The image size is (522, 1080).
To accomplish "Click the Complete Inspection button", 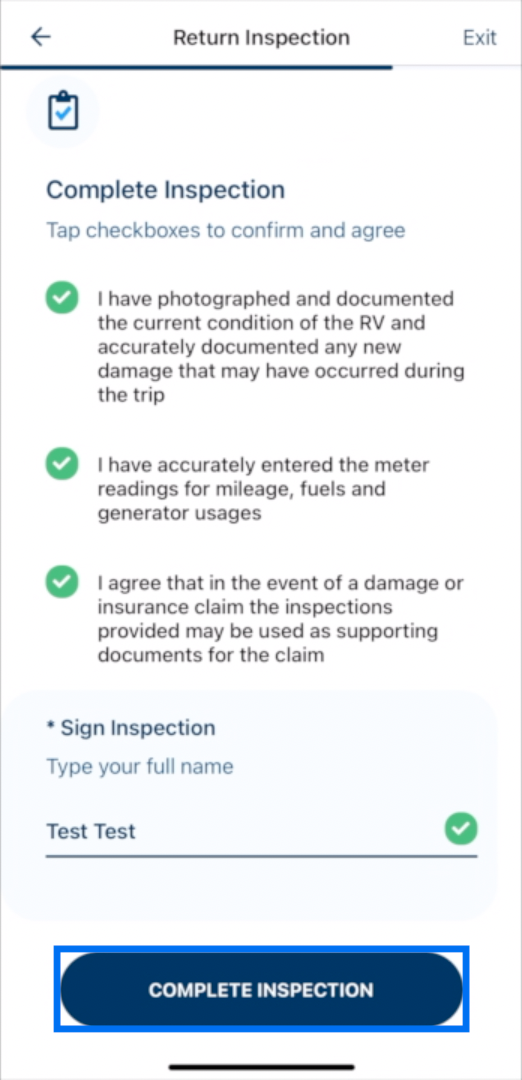I will coord(262,989).
